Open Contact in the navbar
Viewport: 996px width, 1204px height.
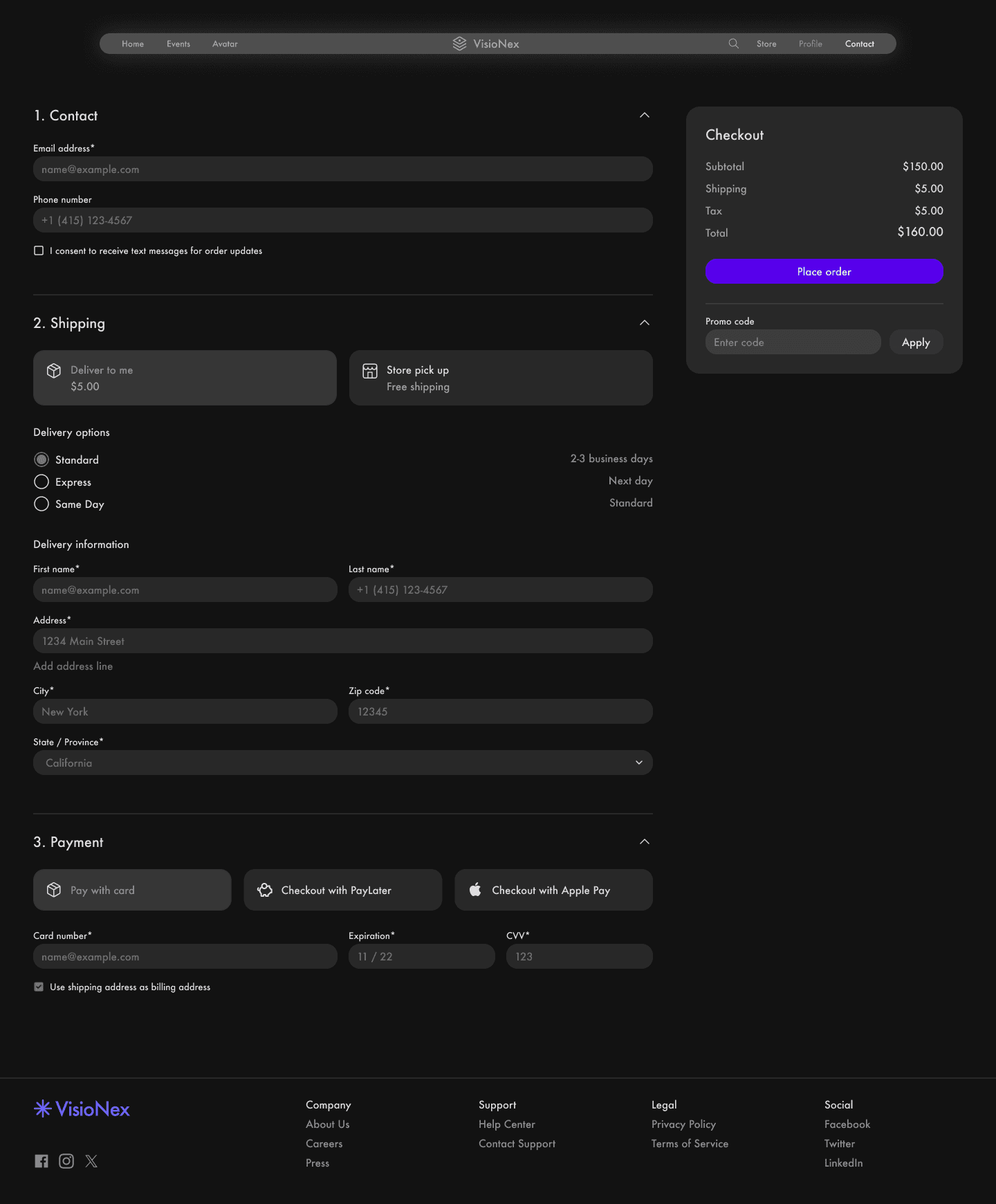pos(860,44)
